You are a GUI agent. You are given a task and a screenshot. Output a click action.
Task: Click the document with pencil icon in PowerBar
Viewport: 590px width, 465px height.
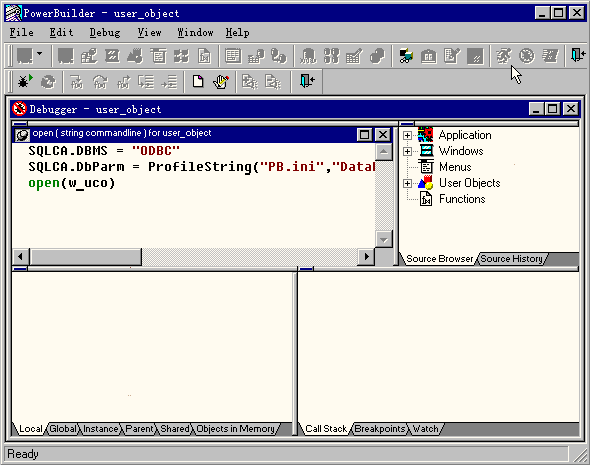(x=452, y=56)
